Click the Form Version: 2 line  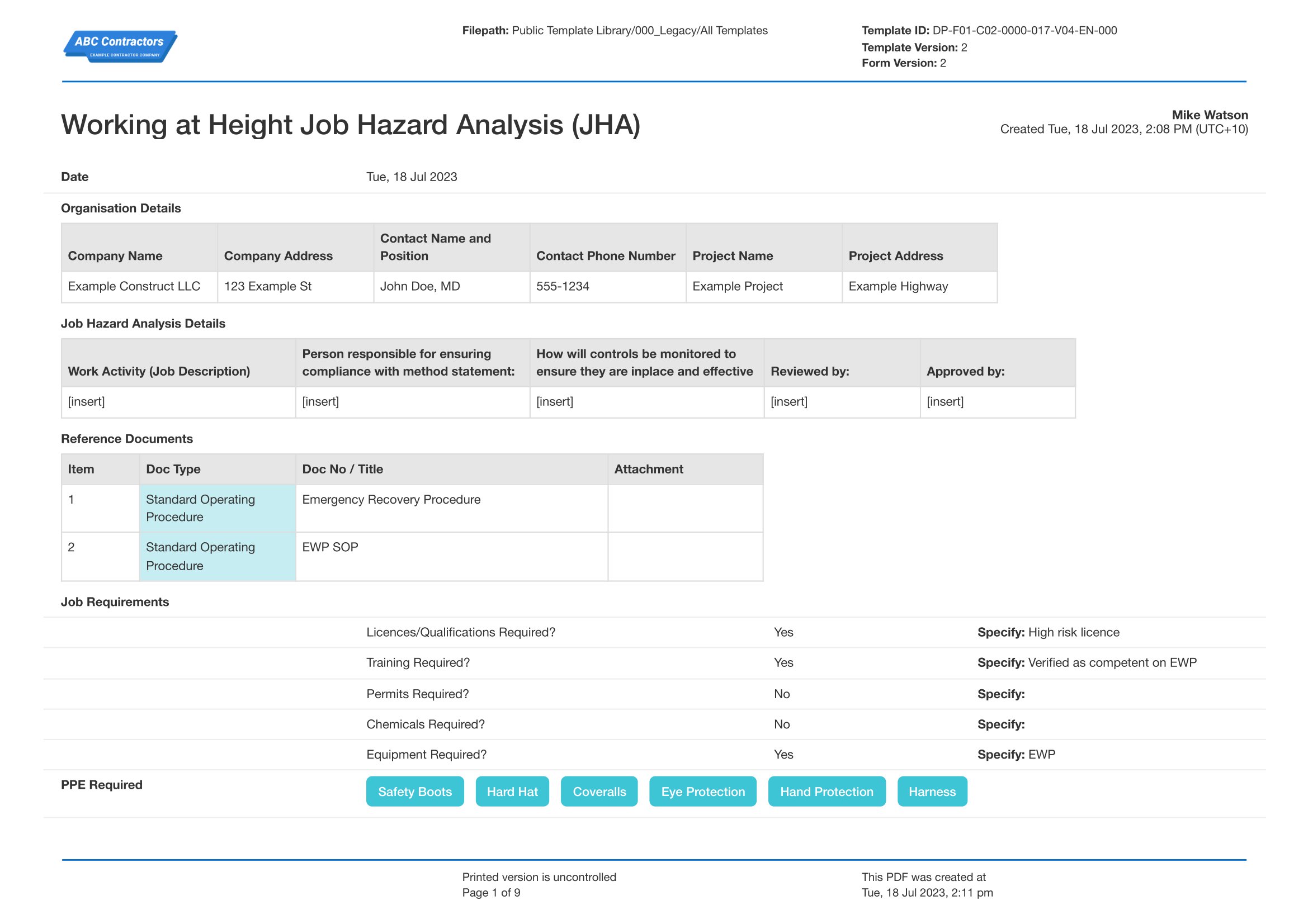click(x=904, y=63)
